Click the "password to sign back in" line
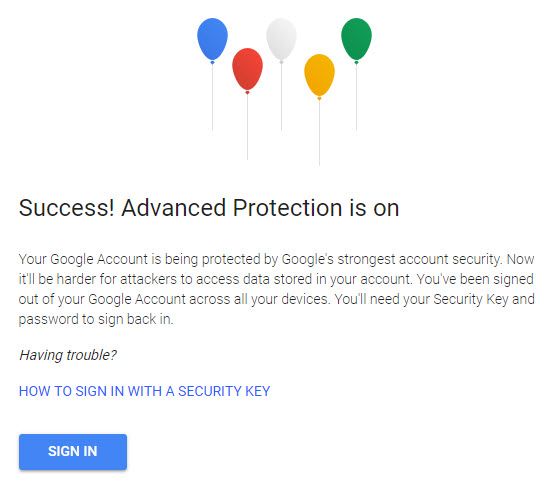 [x=96, y=320]
